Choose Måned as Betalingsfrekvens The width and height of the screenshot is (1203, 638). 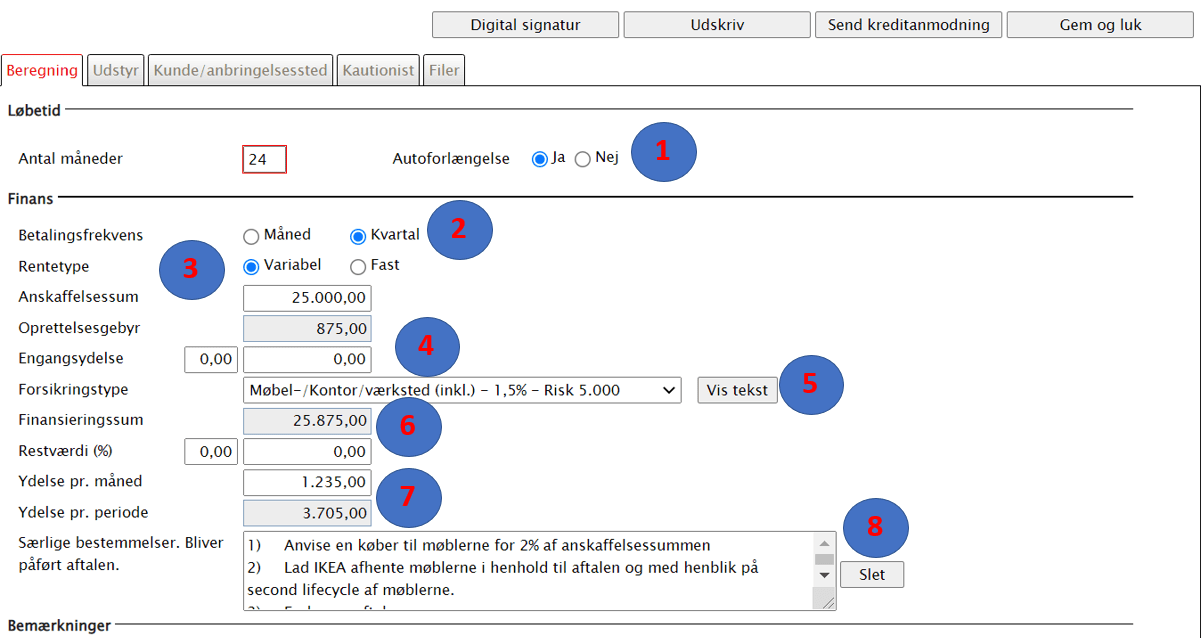pos(252,236)
